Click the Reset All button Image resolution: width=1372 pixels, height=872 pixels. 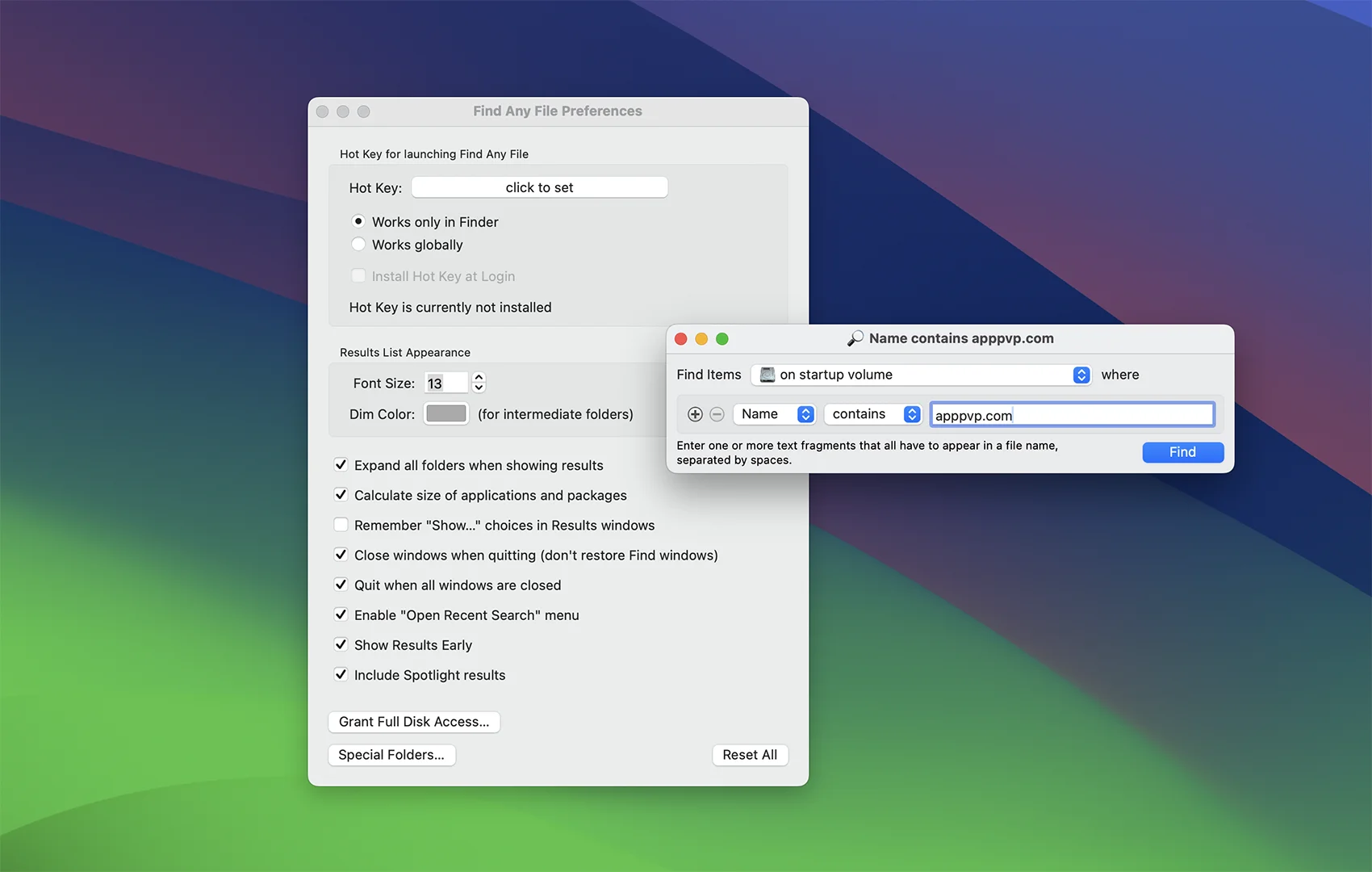coord(750,755)
